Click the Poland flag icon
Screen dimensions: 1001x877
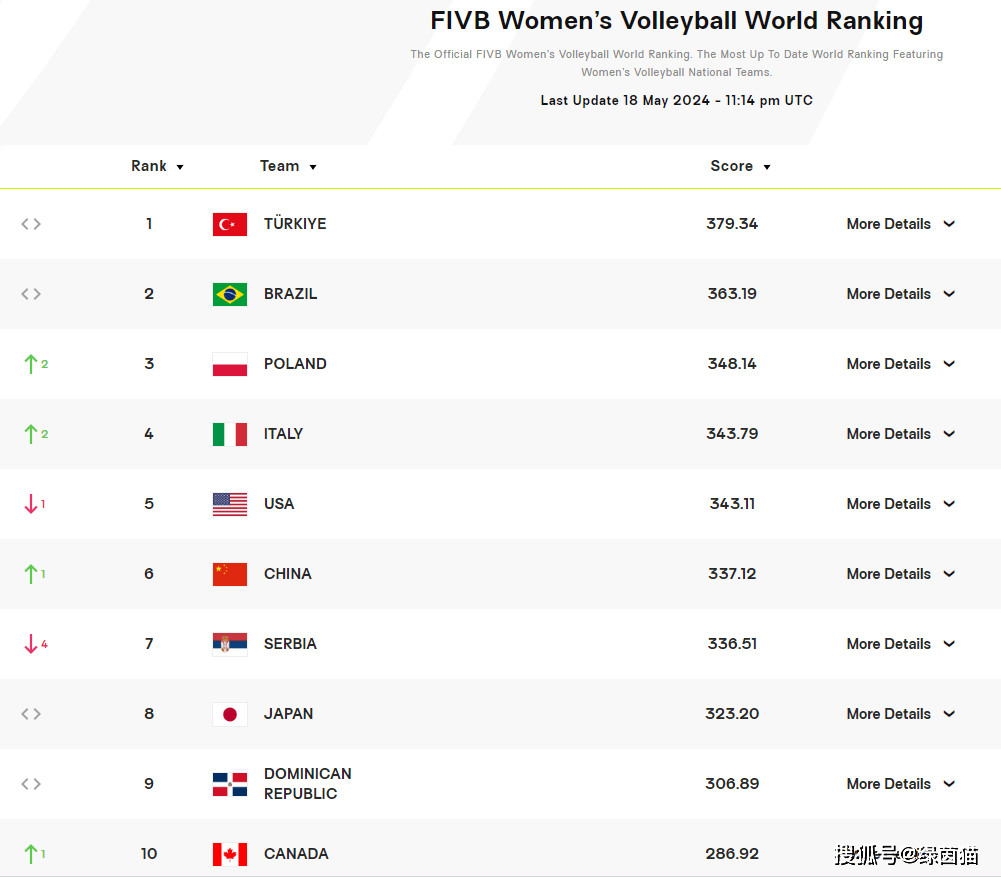pos(230,364)
